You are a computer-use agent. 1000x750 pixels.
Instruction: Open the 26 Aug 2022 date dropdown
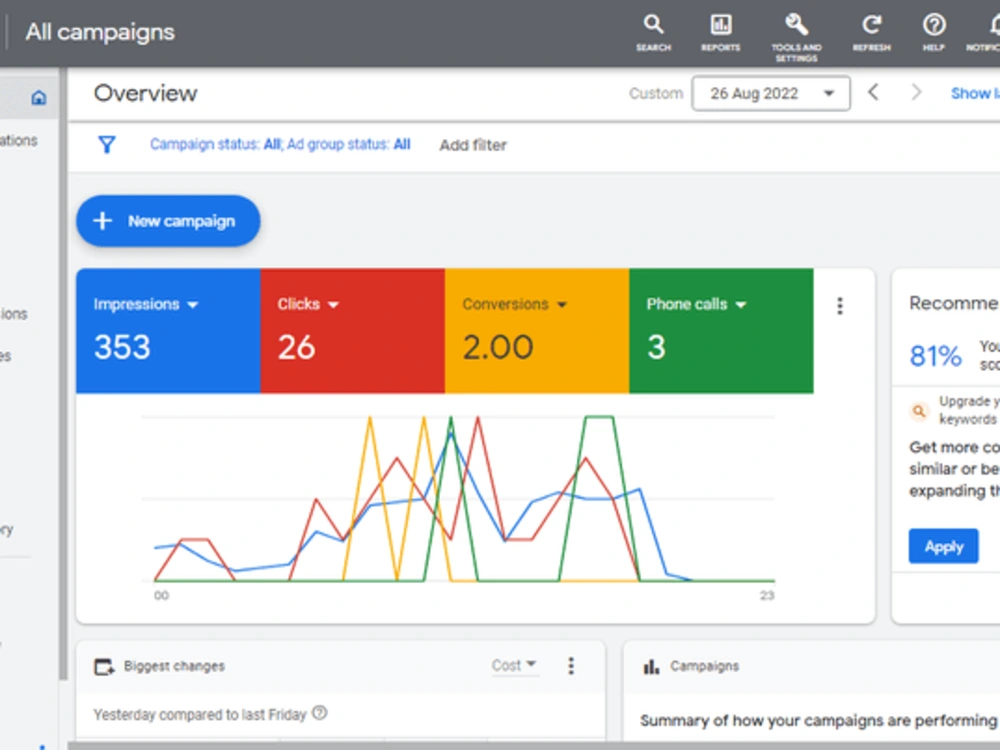[770, 93]
